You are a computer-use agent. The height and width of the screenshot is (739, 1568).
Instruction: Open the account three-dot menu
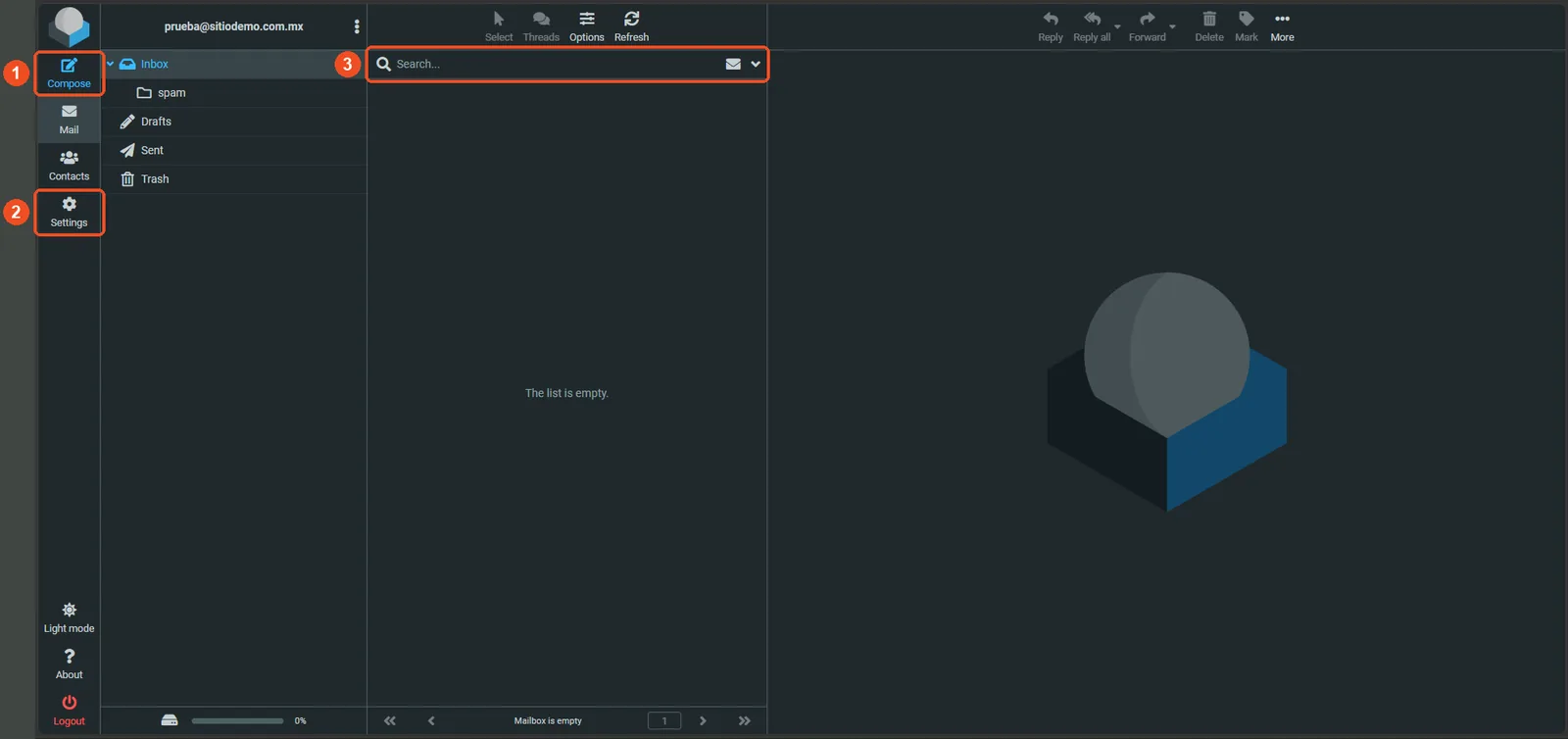[x=357, y=26]
